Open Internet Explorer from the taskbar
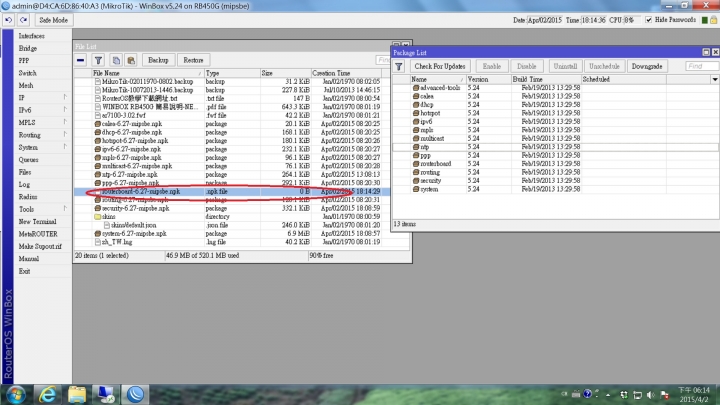This screenshot has width=720, height=405. tap(47, 394)
